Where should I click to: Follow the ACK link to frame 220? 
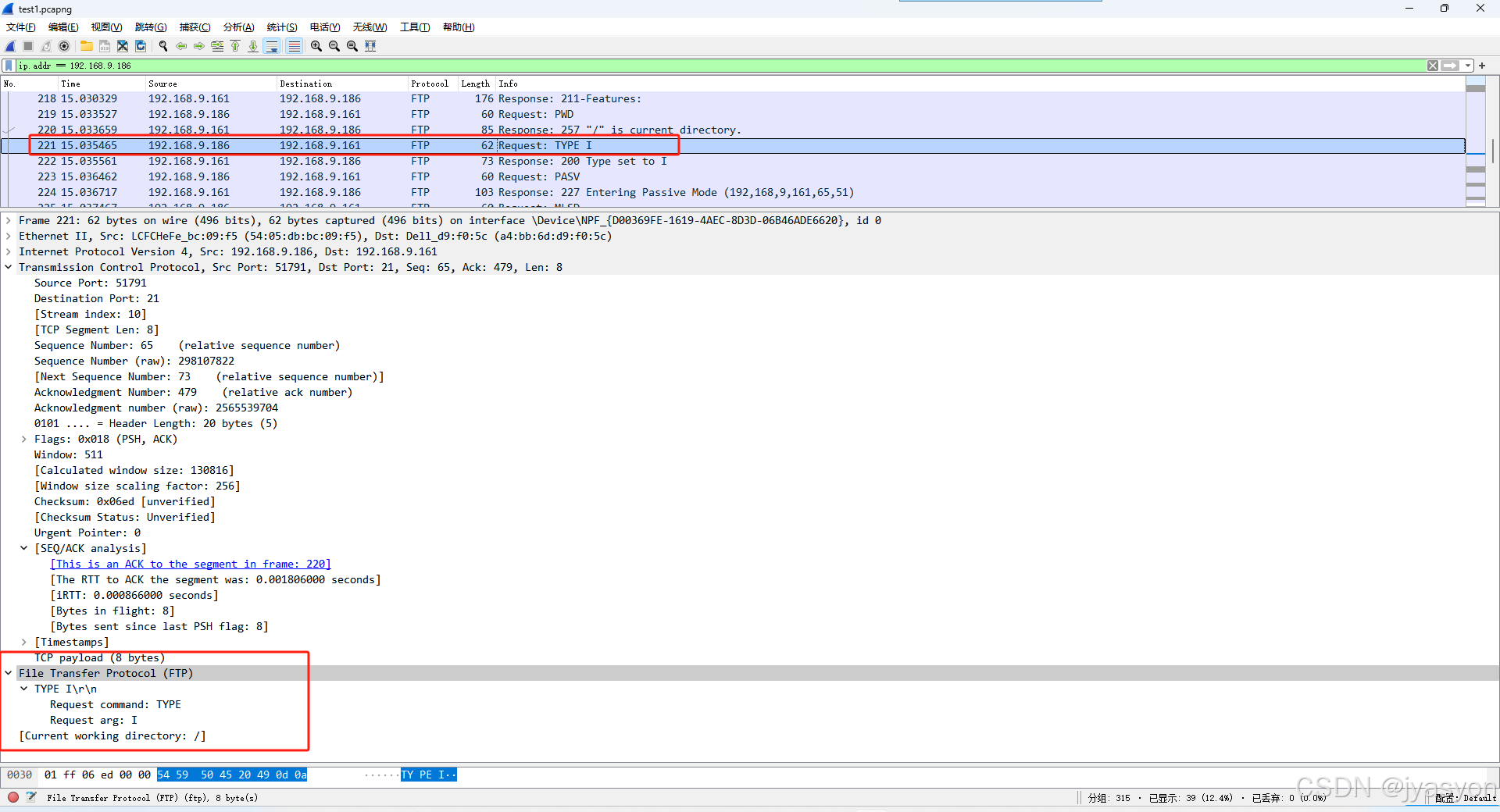(x=190, y=564)
